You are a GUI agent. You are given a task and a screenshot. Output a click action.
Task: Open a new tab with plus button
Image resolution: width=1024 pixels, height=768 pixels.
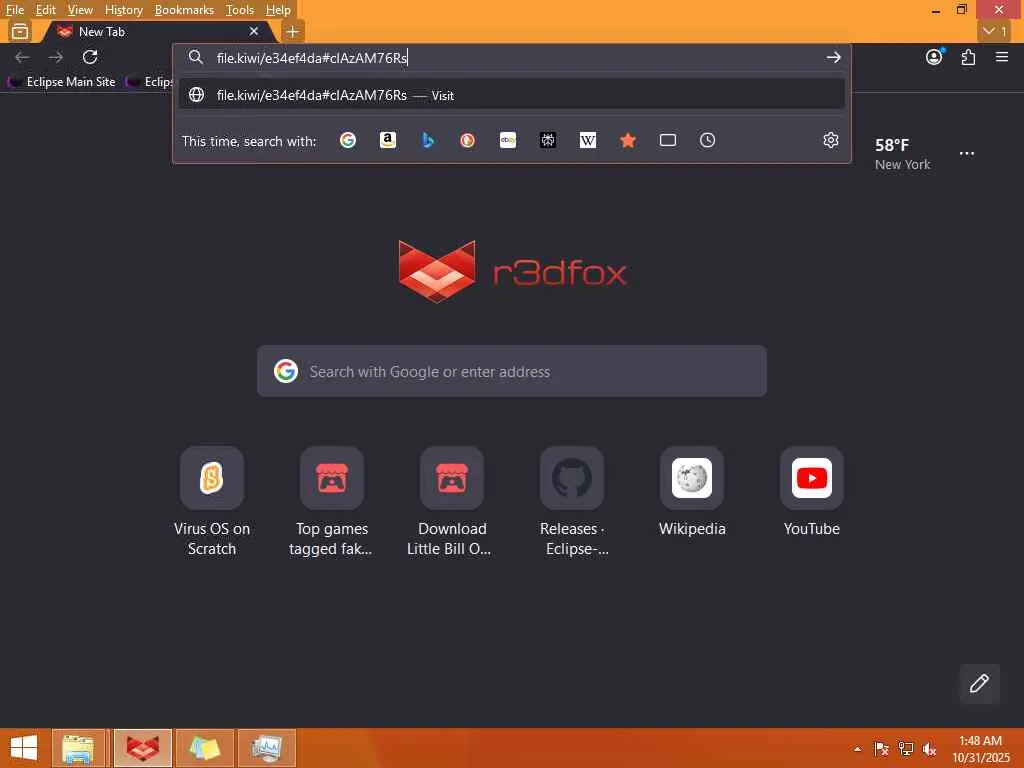pos(293,31)
